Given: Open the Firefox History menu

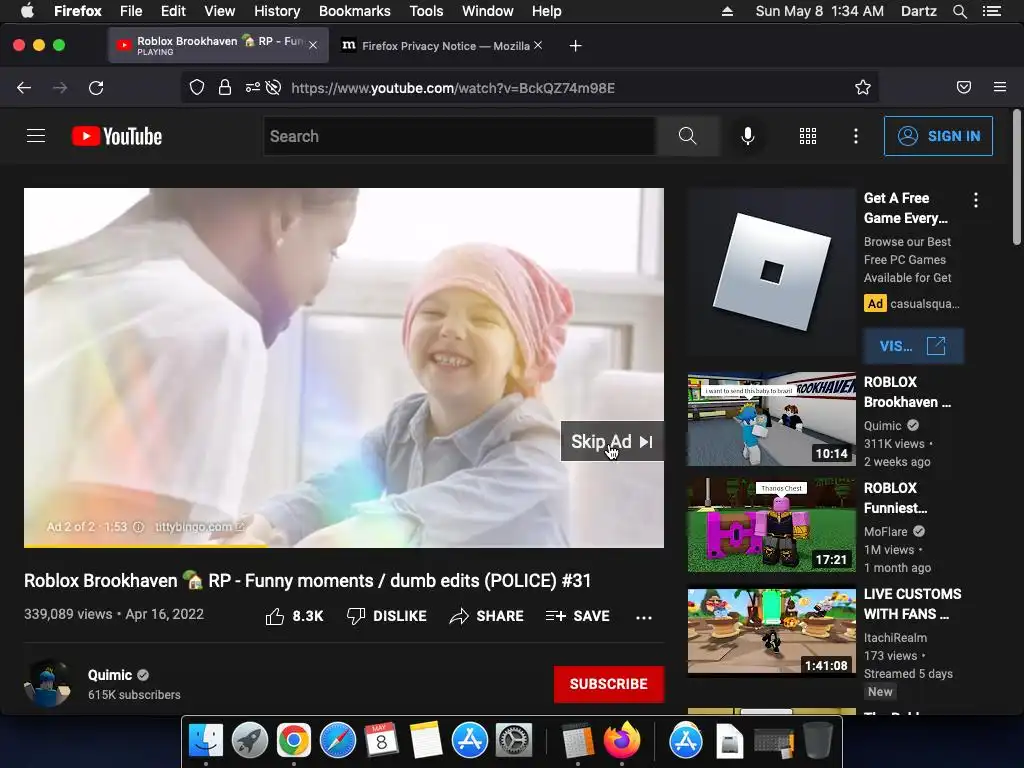Looking at the screenshot, I should 277,11.
